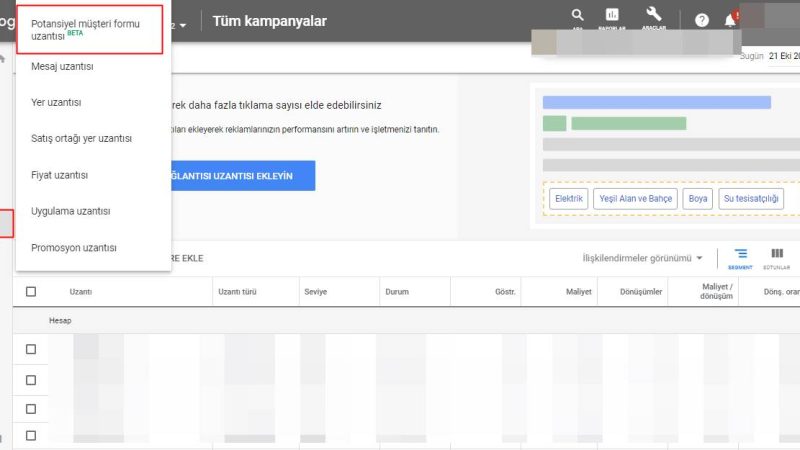Select Promosyon uzantısı from menu
The width and height of the screenshot is (800, 450).
point(74,248)
